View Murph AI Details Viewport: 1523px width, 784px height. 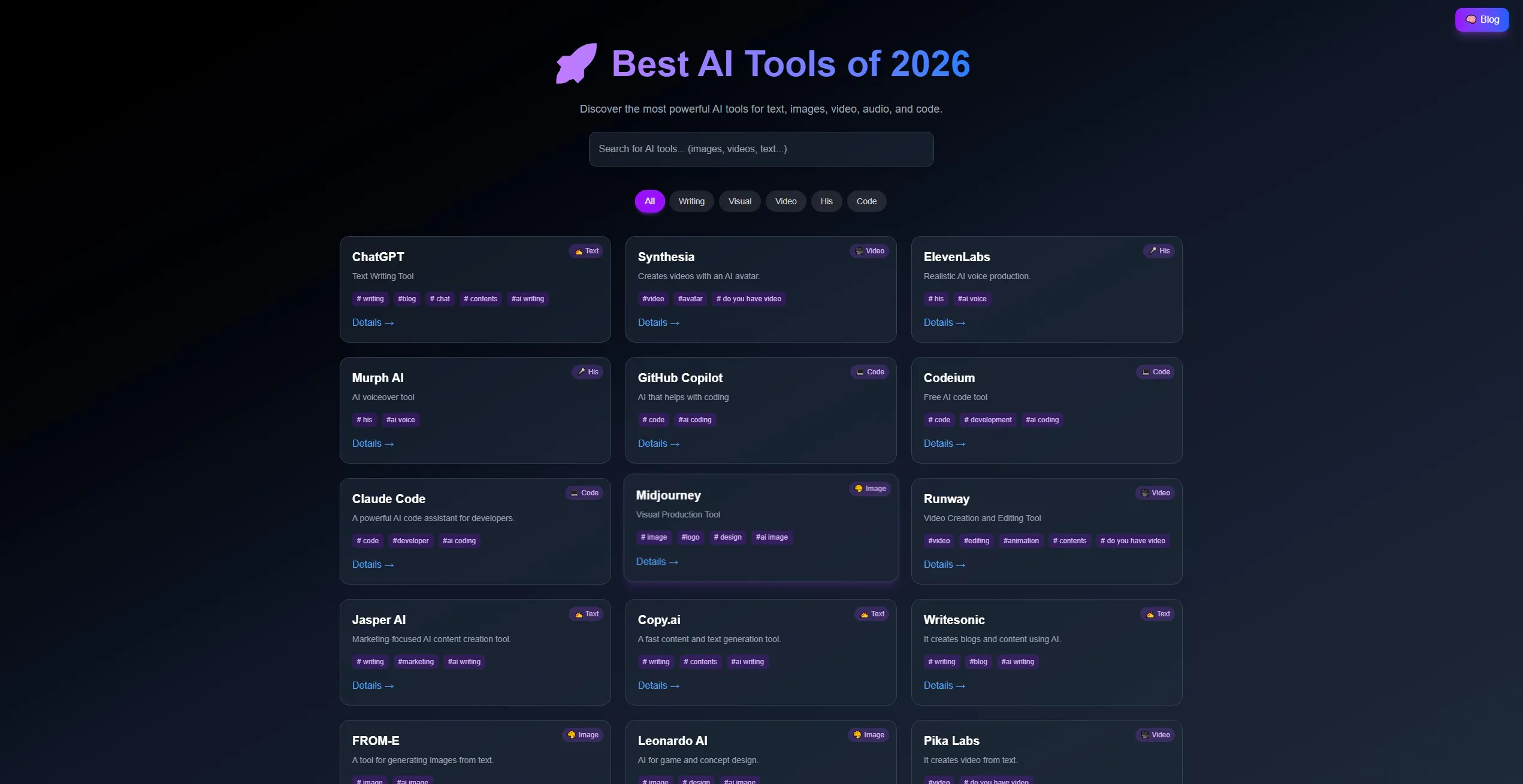pyautogui.click(x=373, y=444)
